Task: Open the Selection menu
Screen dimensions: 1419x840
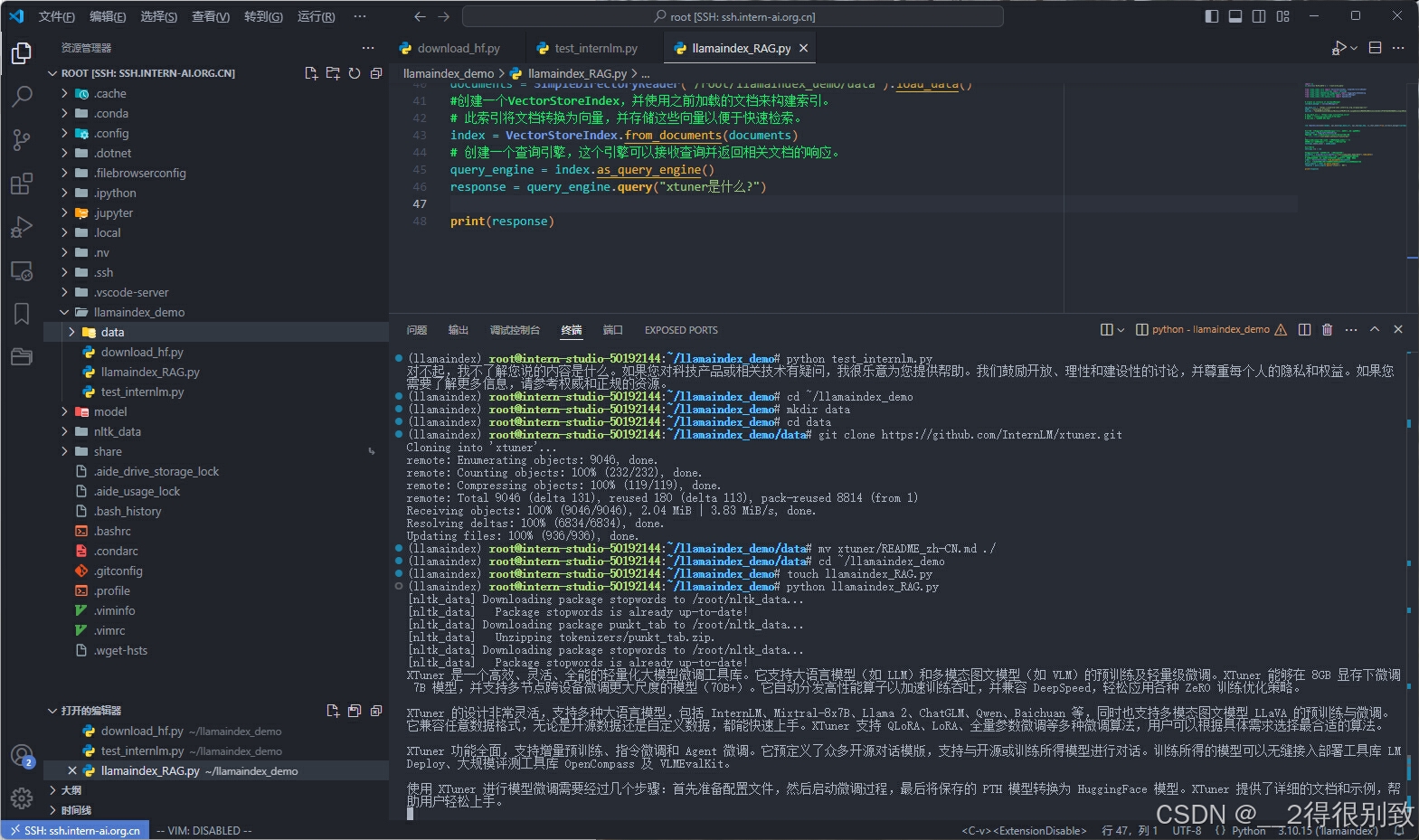Action: pyautogui.click(x=158, y=16)
